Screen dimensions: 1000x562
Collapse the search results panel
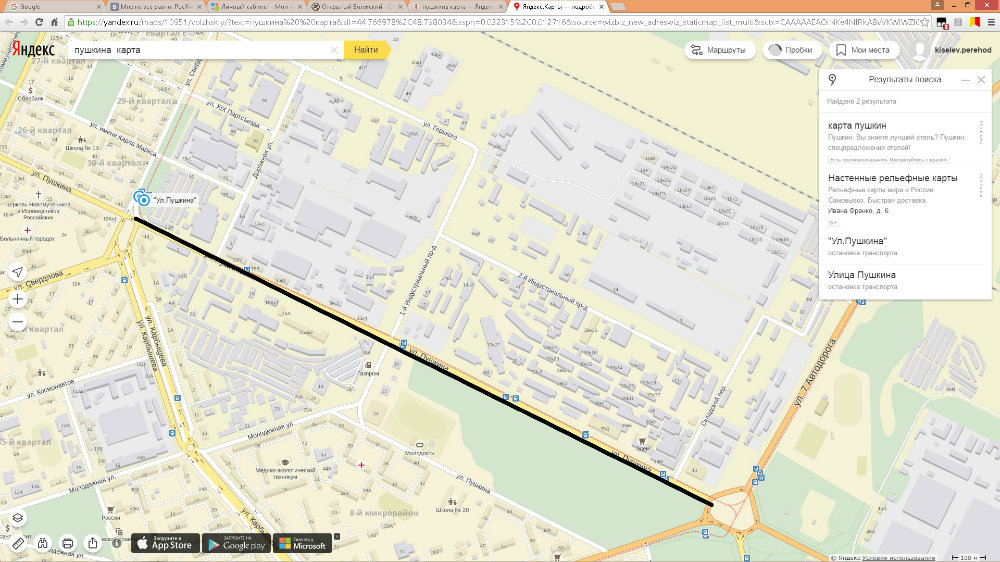pos(965,79)
